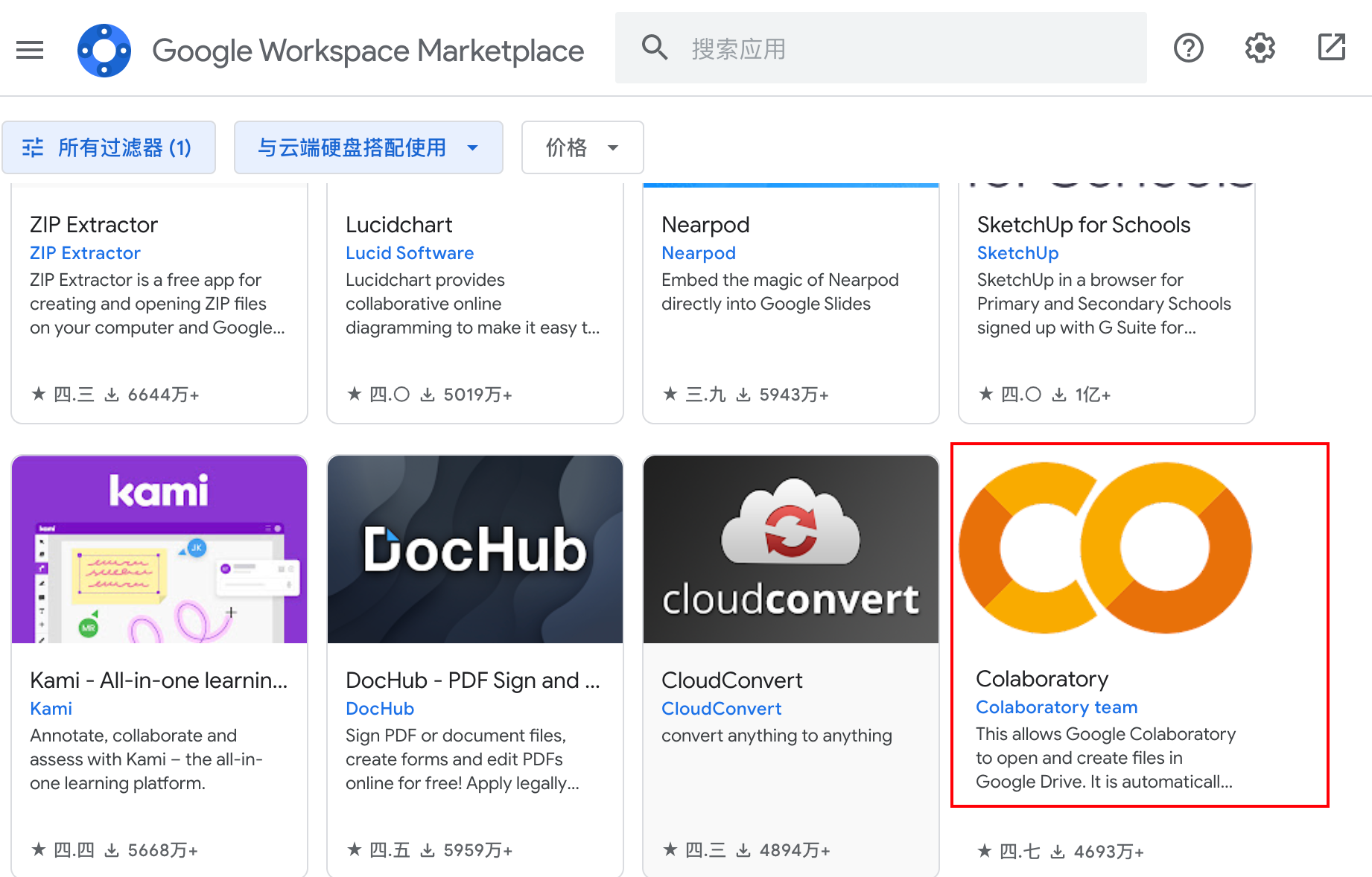Open the help question mark icon
The image size is (1372, 877).
1189,48
